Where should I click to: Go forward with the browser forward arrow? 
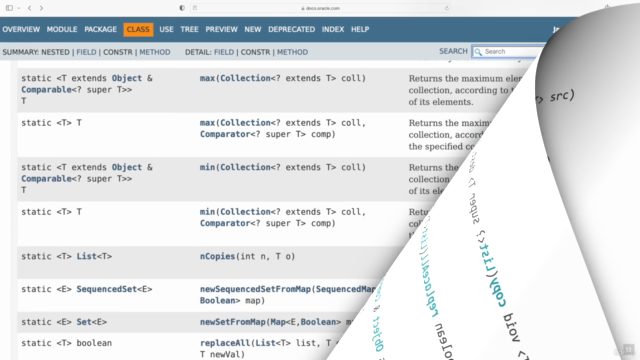point(41,8)
